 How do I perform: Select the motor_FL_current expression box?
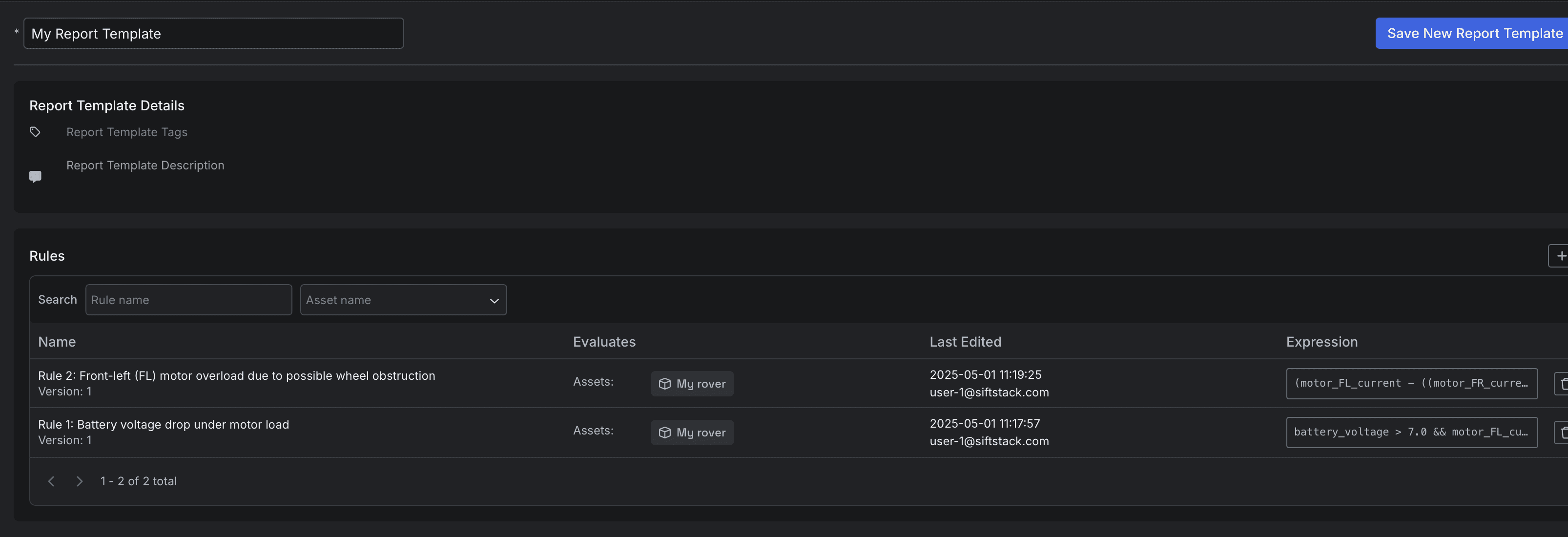tap(1412, 384)
